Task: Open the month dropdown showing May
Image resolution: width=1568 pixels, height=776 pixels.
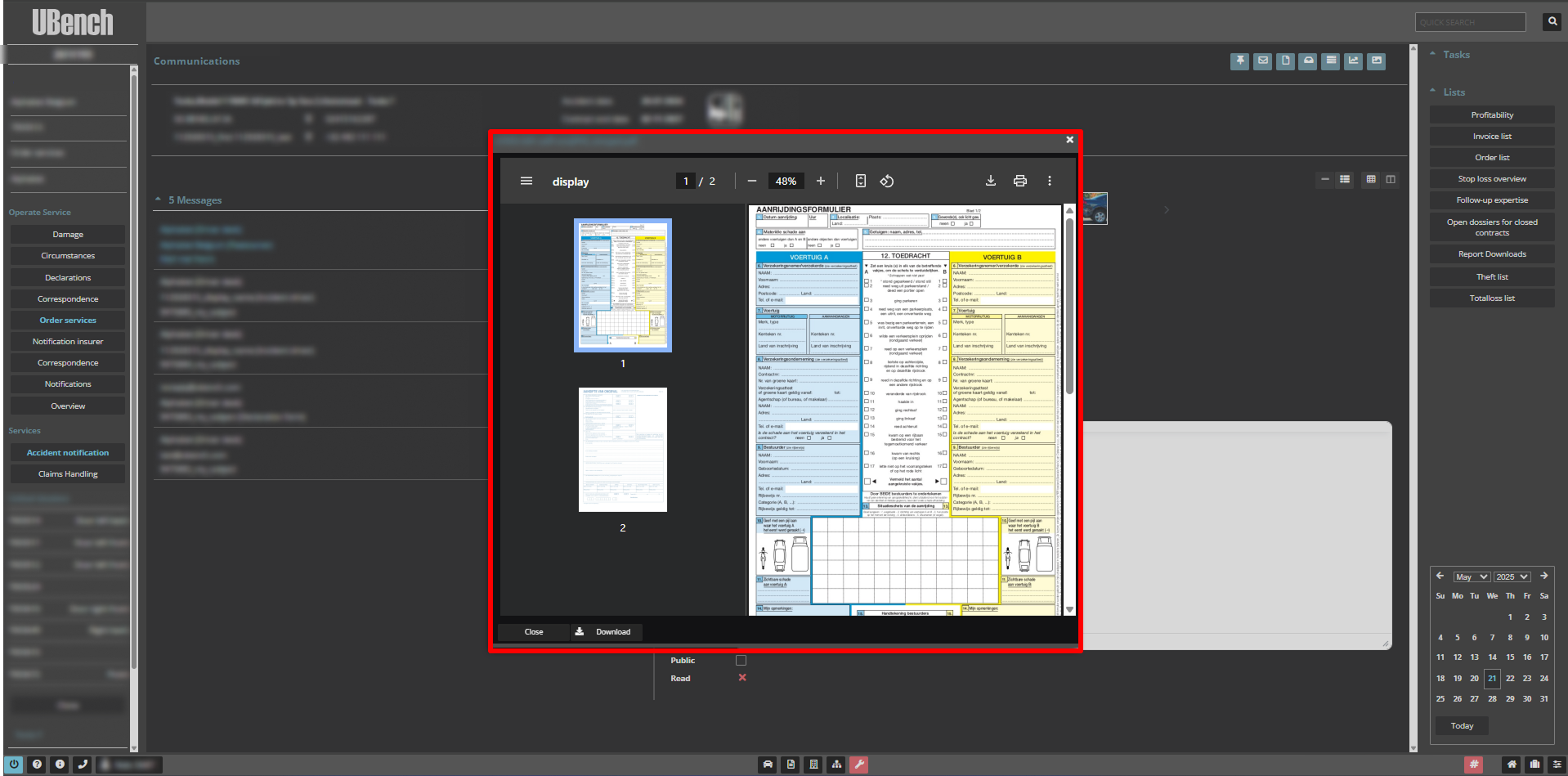Action: (x=1471, y=576)
